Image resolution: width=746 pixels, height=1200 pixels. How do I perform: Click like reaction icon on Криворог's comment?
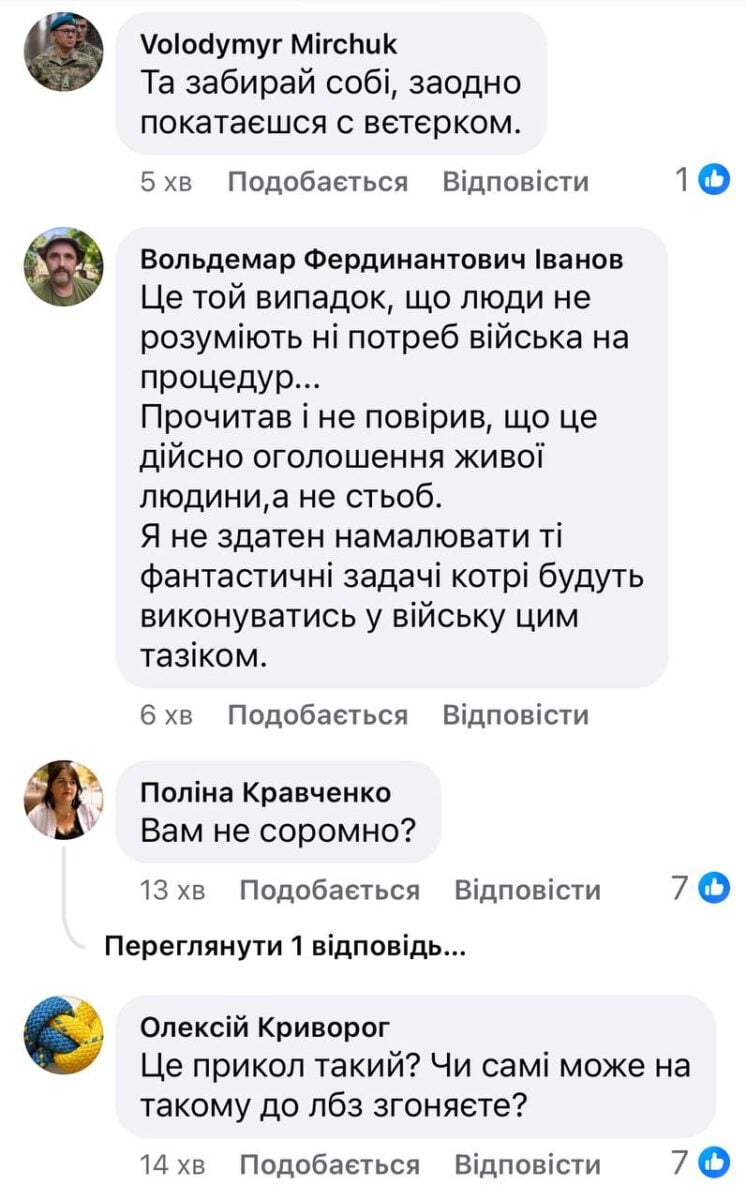714,1163
